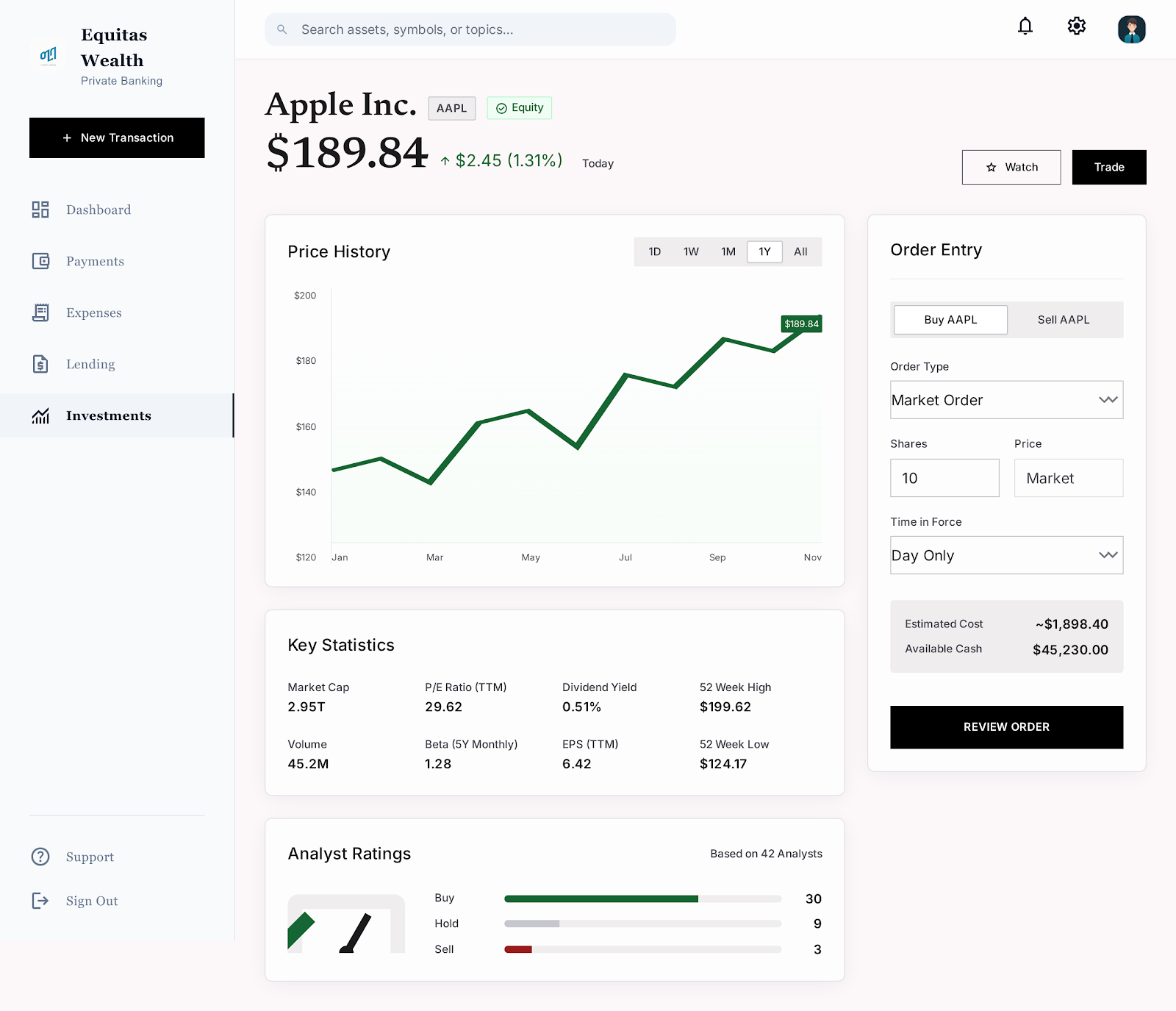Click the Expenses receipt icon

coord(40,313)
